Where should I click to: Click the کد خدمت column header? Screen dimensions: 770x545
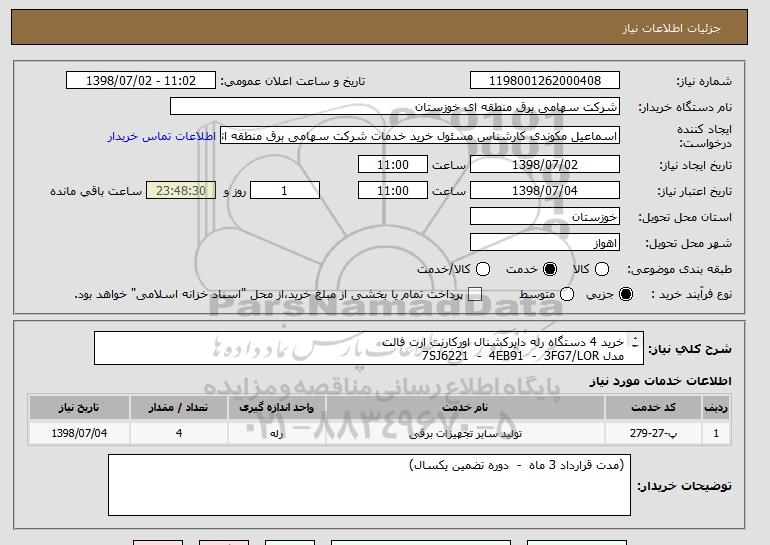pyautogui.click(x=653, y=408)
